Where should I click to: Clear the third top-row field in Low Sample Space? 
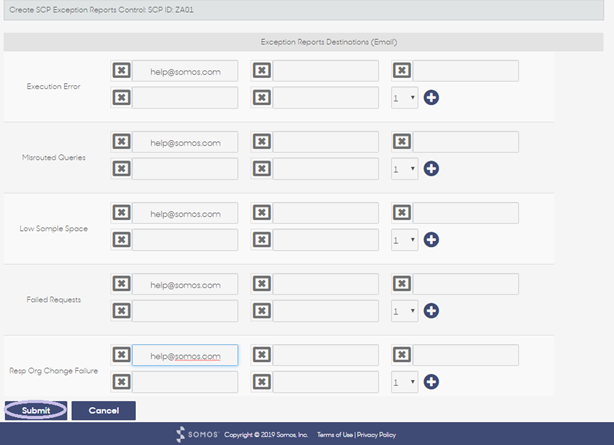point(402,213)
